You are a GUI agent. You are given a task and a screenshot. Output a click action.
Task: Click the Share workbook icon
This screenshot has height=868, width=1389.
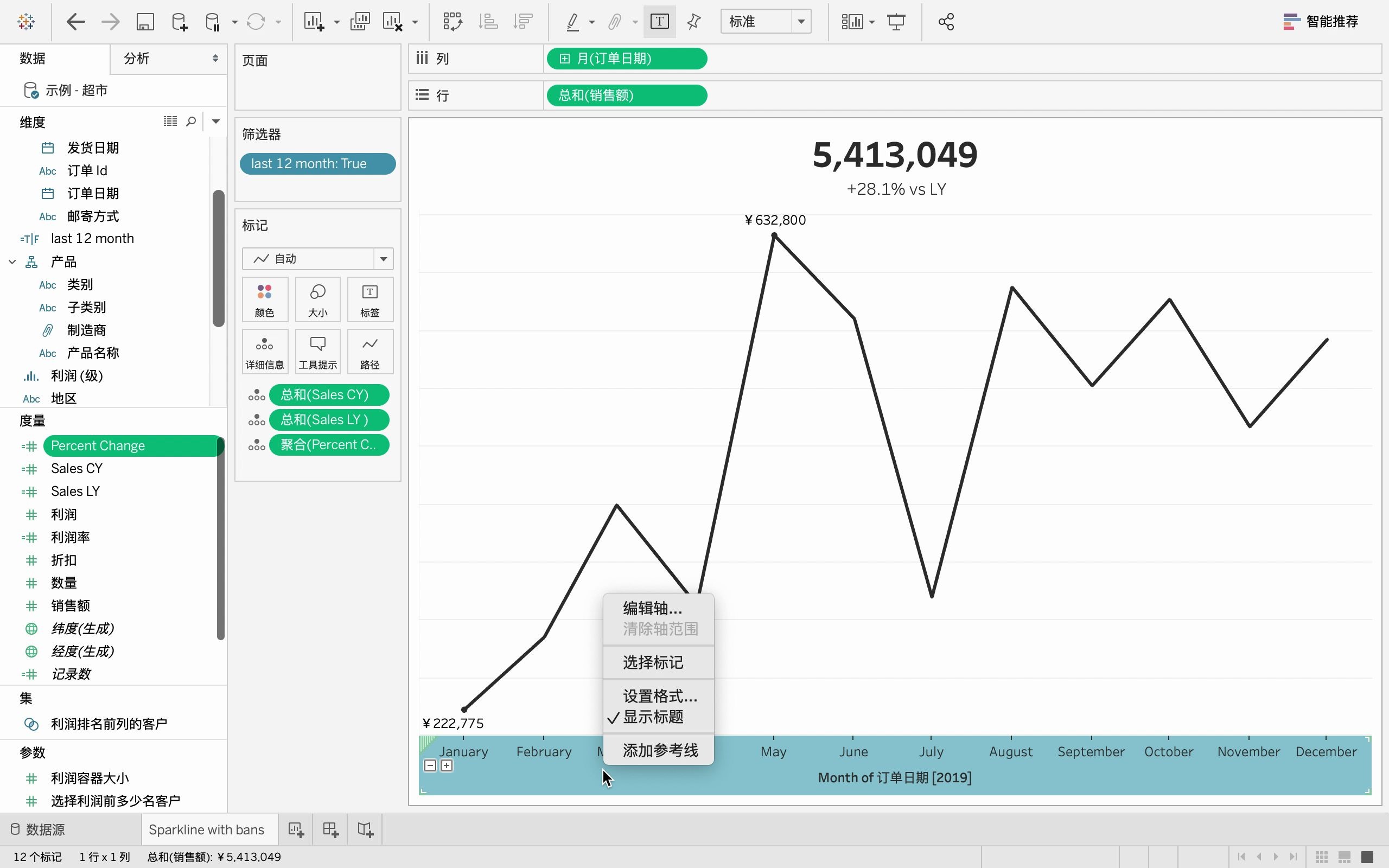[945, 21]
